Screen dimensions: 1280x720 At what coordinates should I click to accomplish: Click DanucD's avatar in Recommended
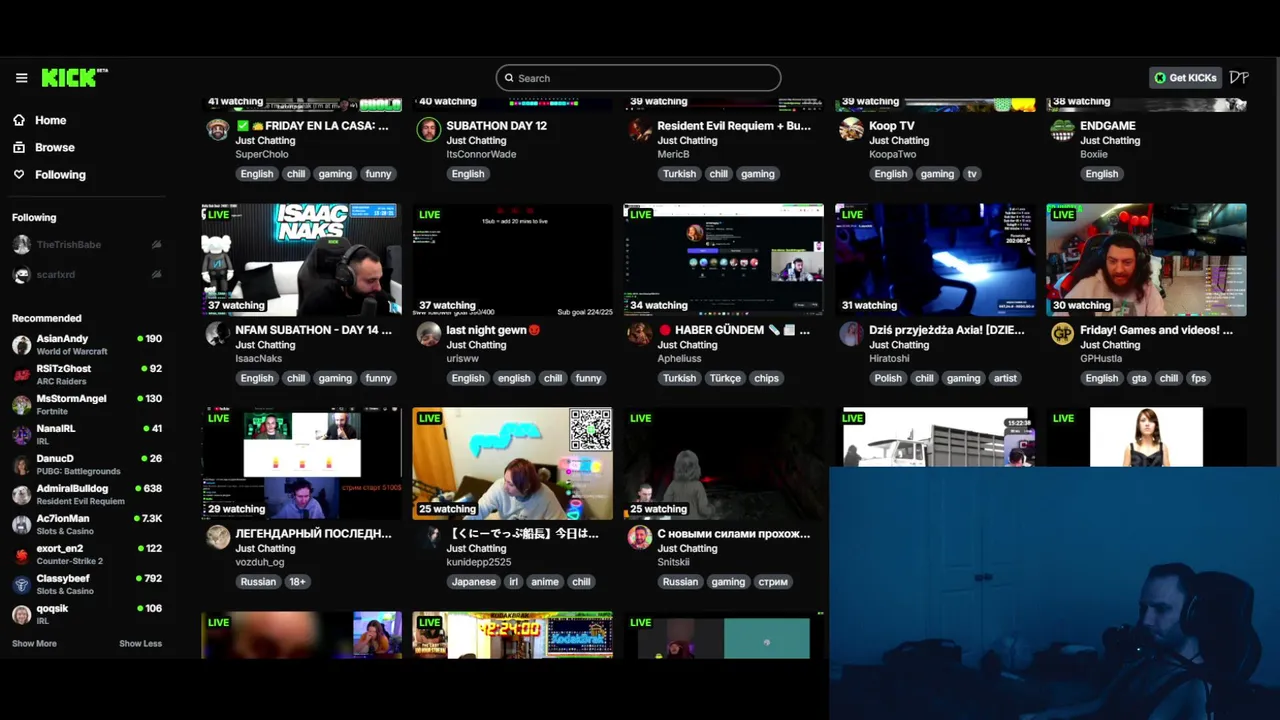[21, 465]
